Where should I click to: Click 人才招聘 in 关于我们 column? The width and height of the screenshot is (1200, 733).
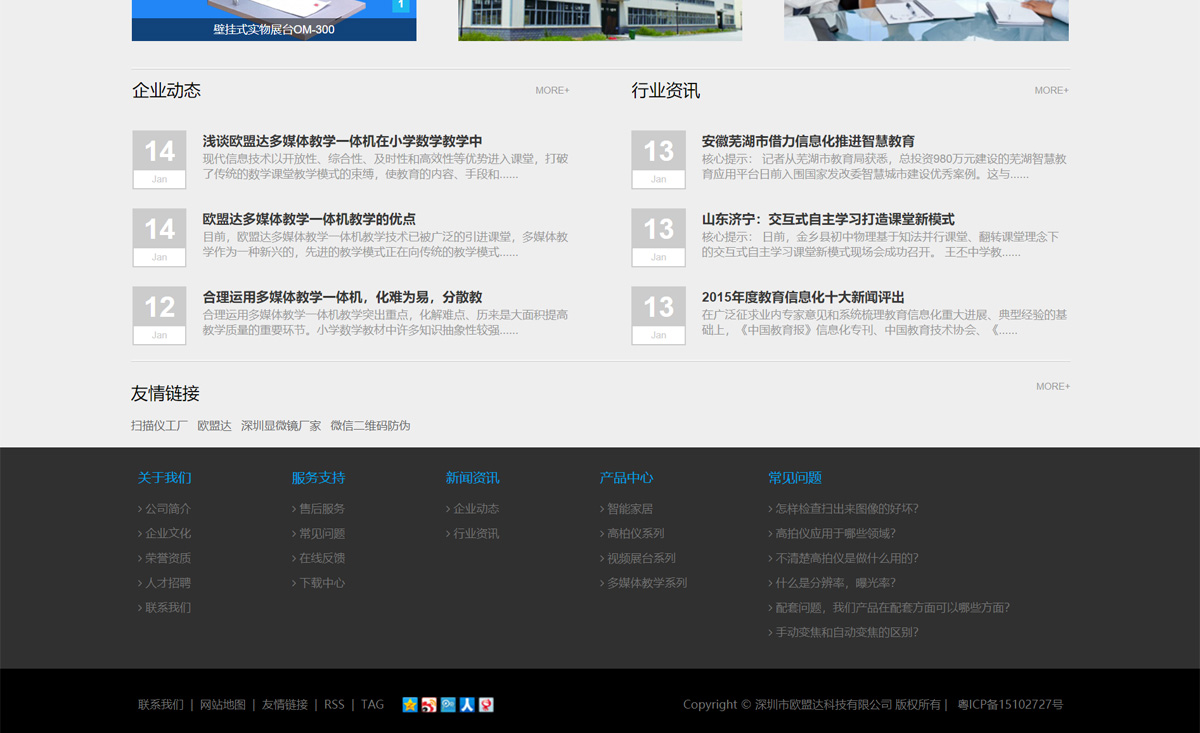[163, 582]
